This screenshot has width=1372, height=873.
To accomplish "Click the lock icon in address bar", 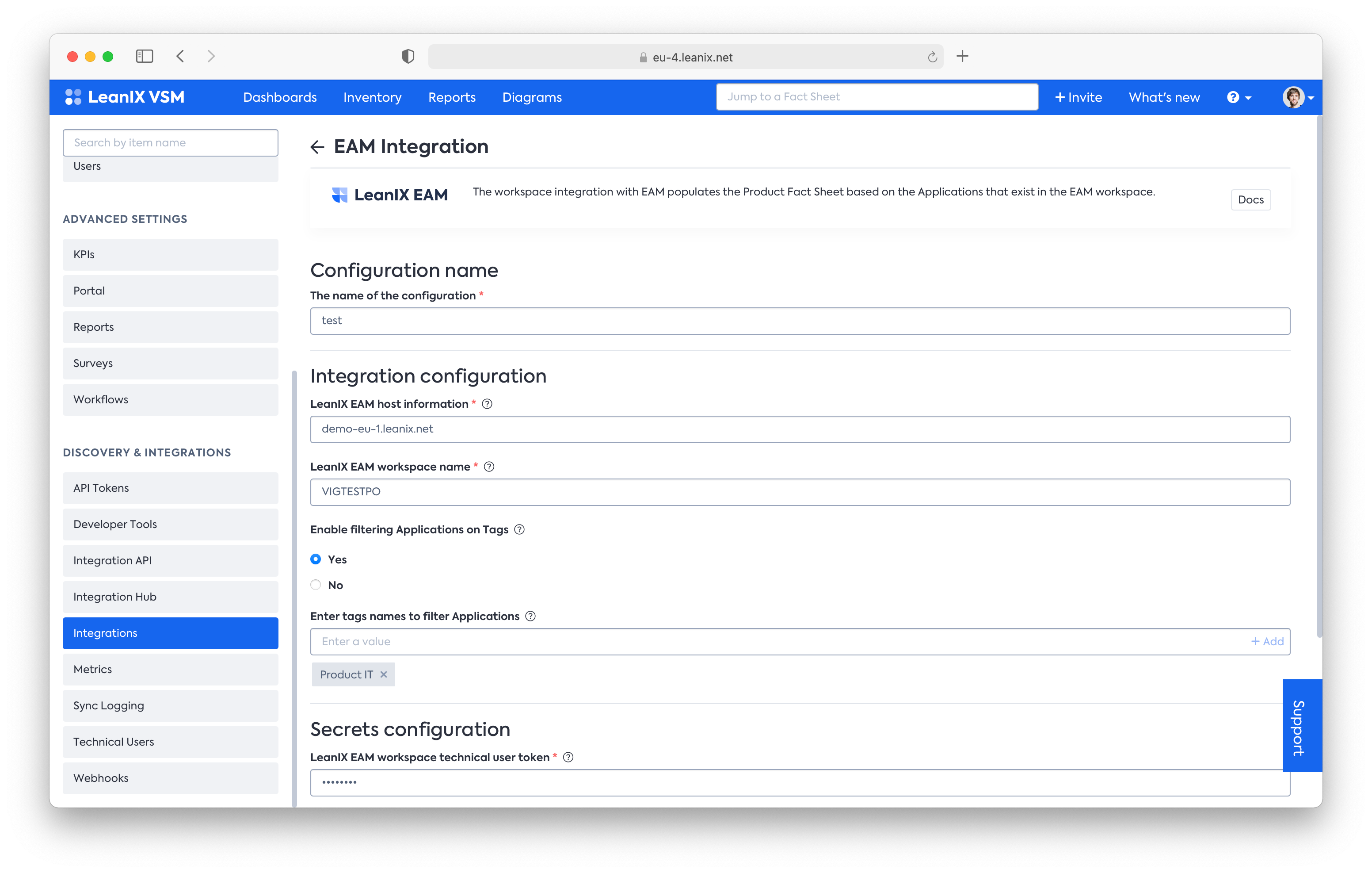I will click(x=643, y=57).
